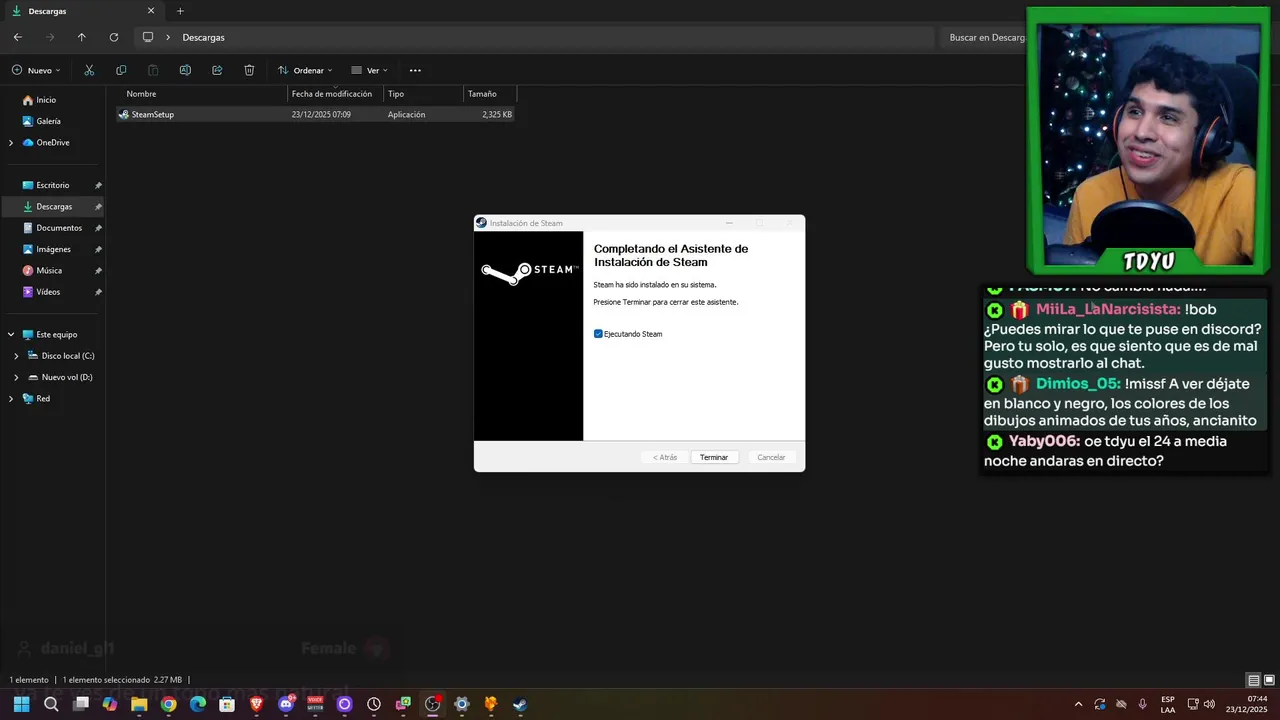Image resolution: width=1280 pixels, height=720 pixels.
Task: Sort by the Nombre column header
Action: (202, 94)
